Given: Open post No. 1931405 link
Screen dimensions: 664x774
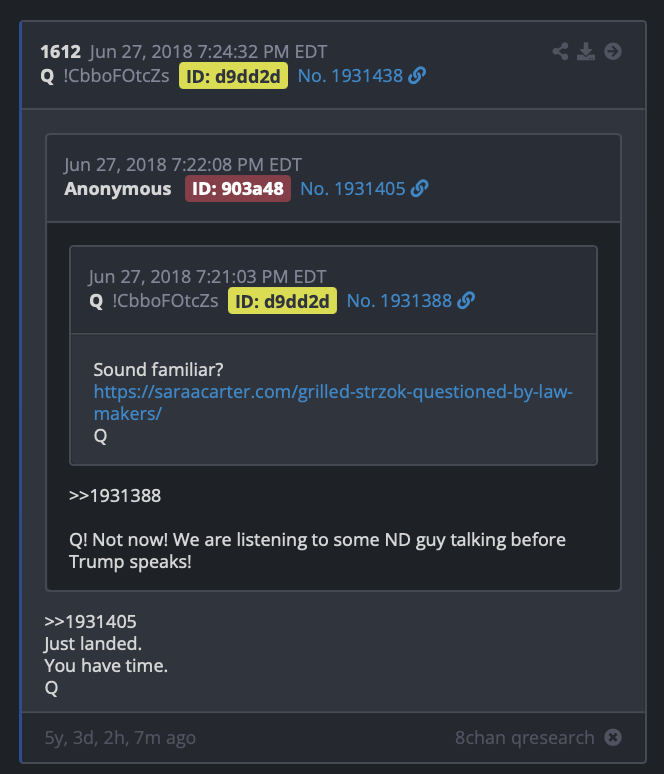Looking at the screenshot, I should coord(352,189).
